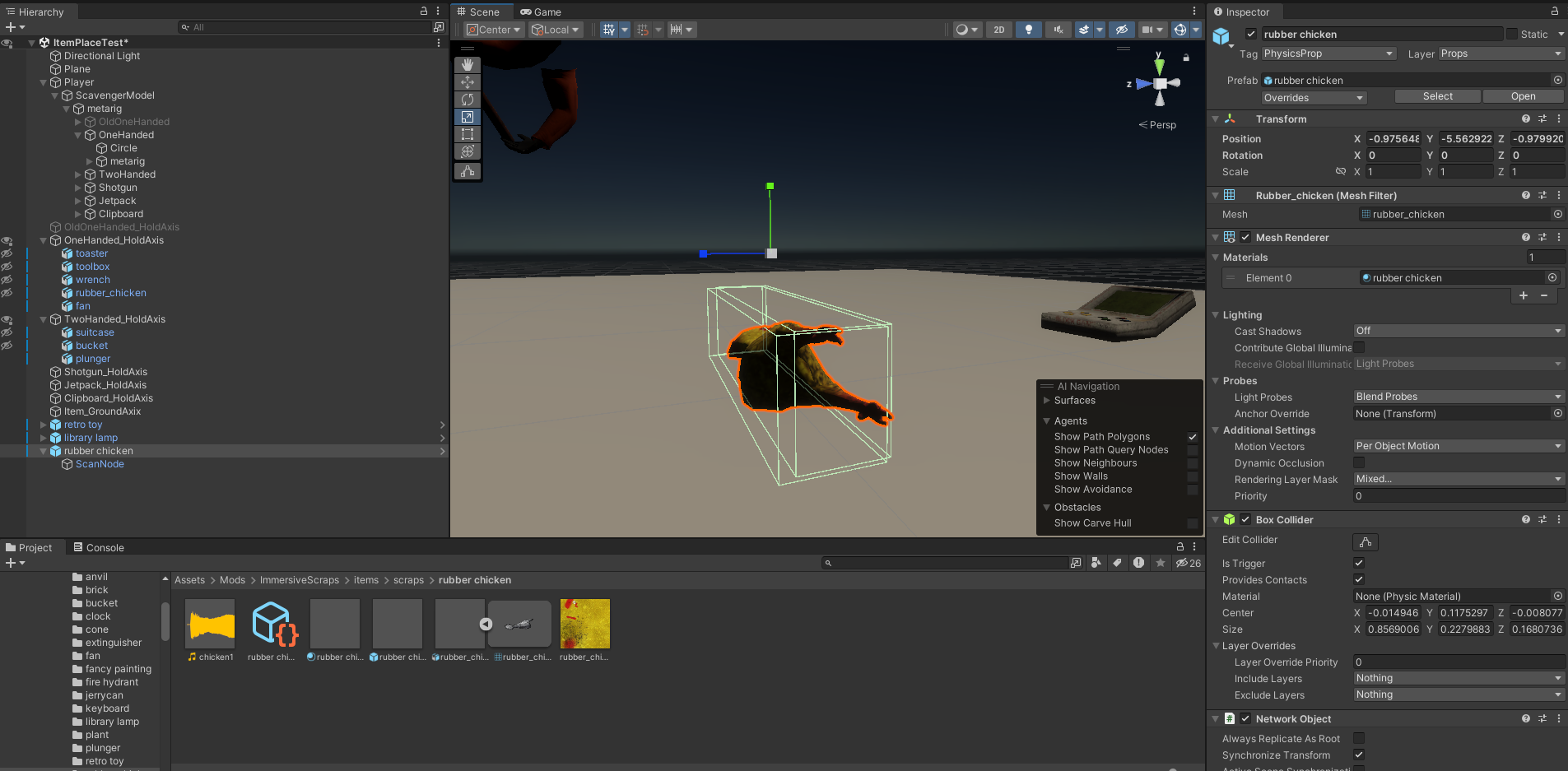Expand the TwoHanded object in Hierarchy
1568x771 pixels.
pos(78,174)
